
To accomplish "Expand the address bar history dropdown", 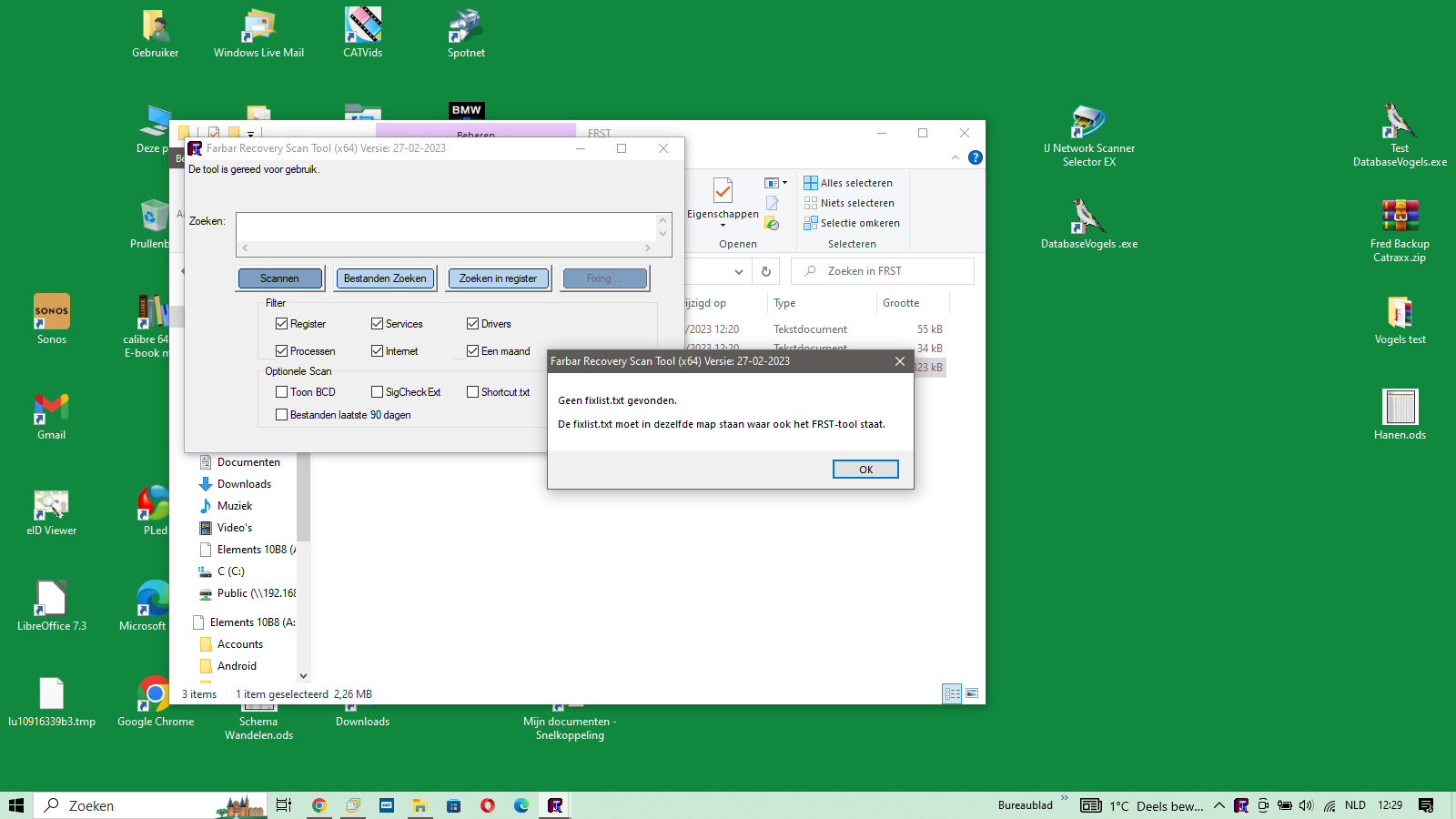I will [739, 271].
